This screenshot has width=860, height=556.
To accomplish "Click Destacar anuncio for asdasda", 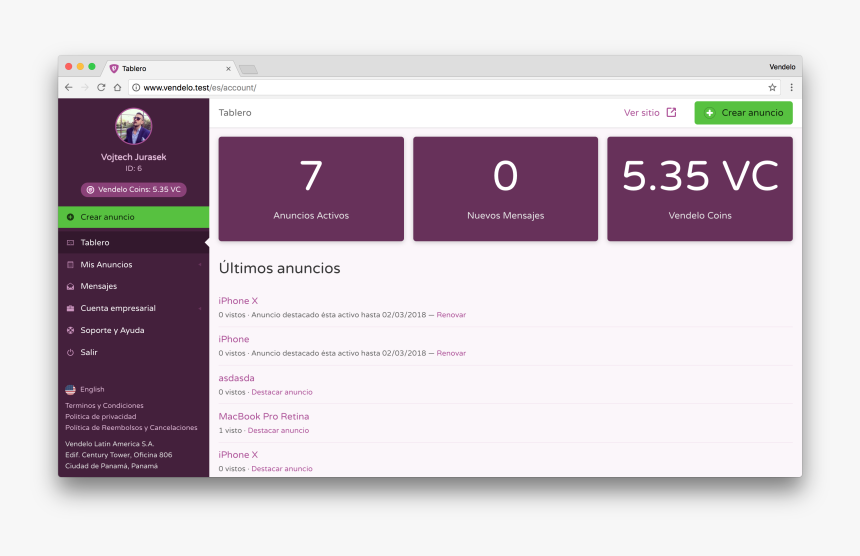I will [x=282, y=392].
